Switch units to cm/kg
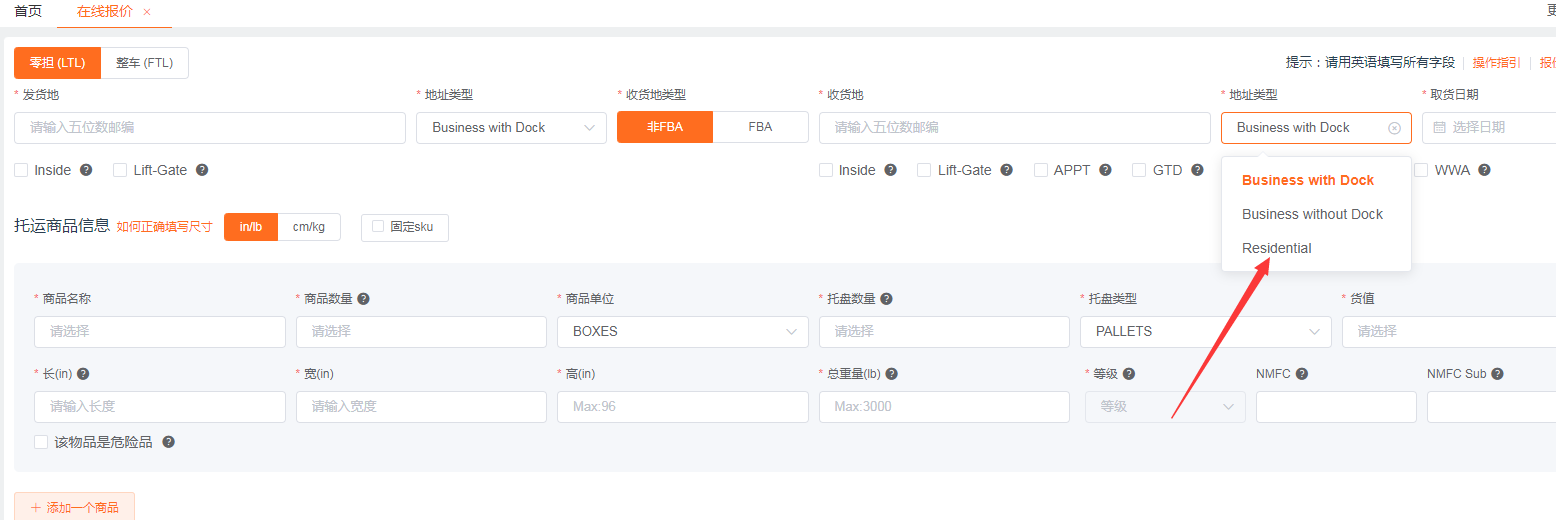 tap(308, 227)
